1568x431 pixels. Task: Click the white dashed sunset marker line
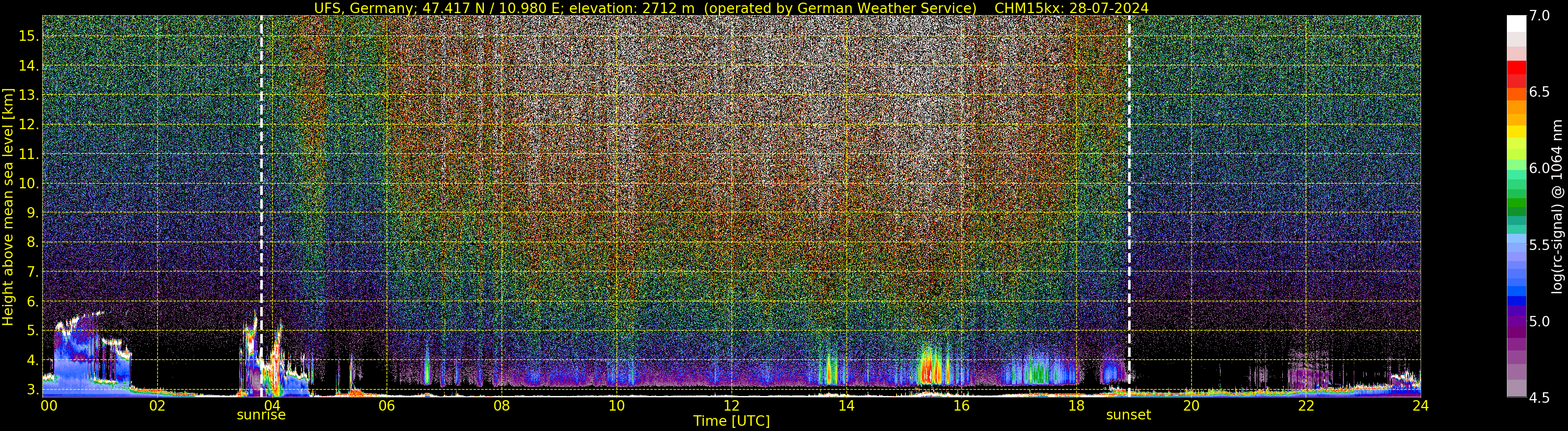1129,206
